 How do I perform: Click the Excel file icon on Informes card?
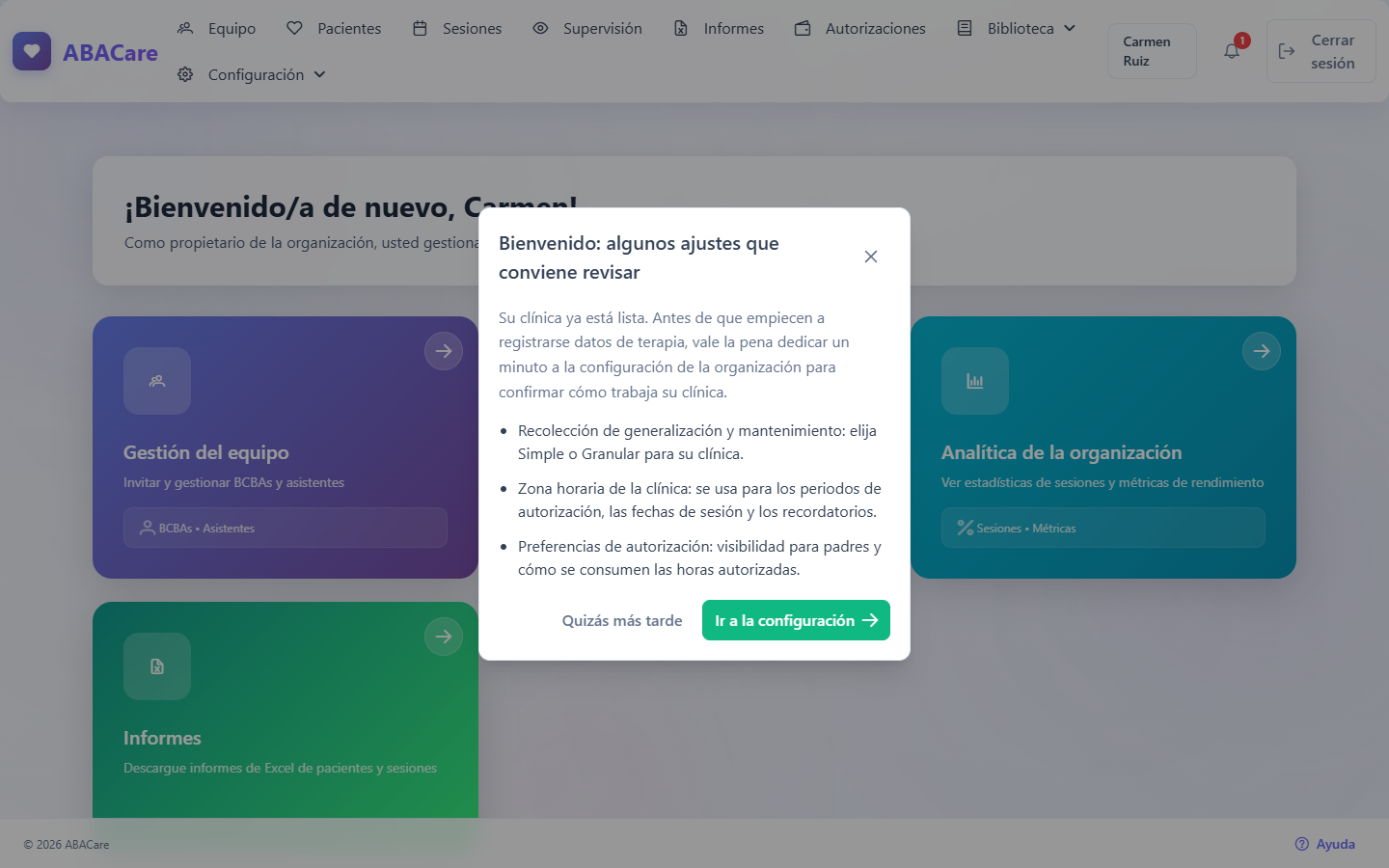(157, 666)
